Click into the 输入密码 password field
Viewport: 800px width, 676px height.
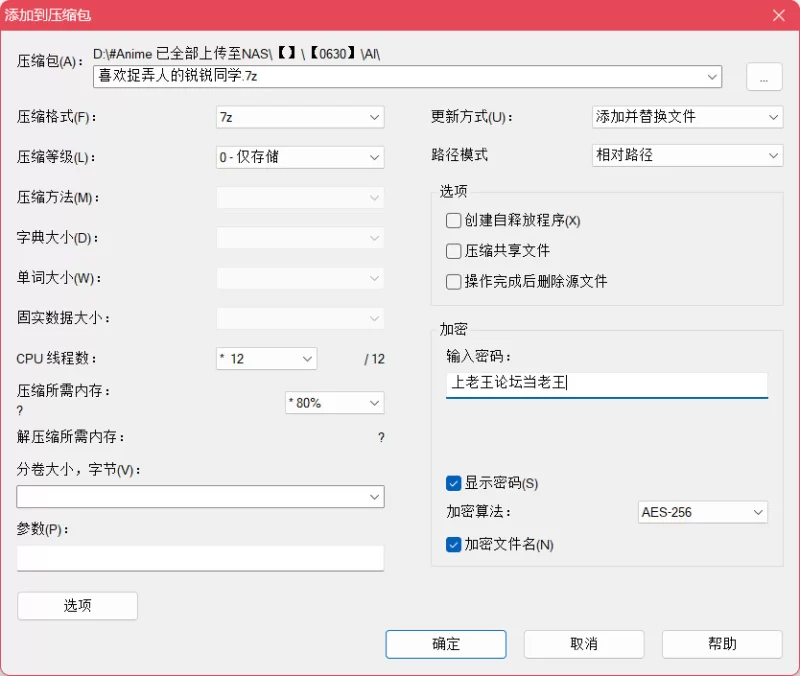(x=607, y=384)
